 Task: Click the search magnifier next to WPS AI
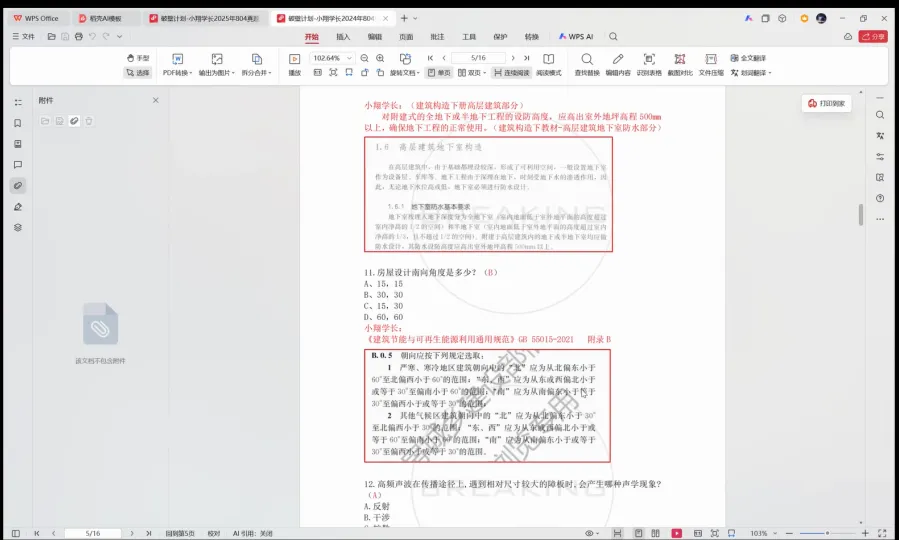click(x=613, y=37)
